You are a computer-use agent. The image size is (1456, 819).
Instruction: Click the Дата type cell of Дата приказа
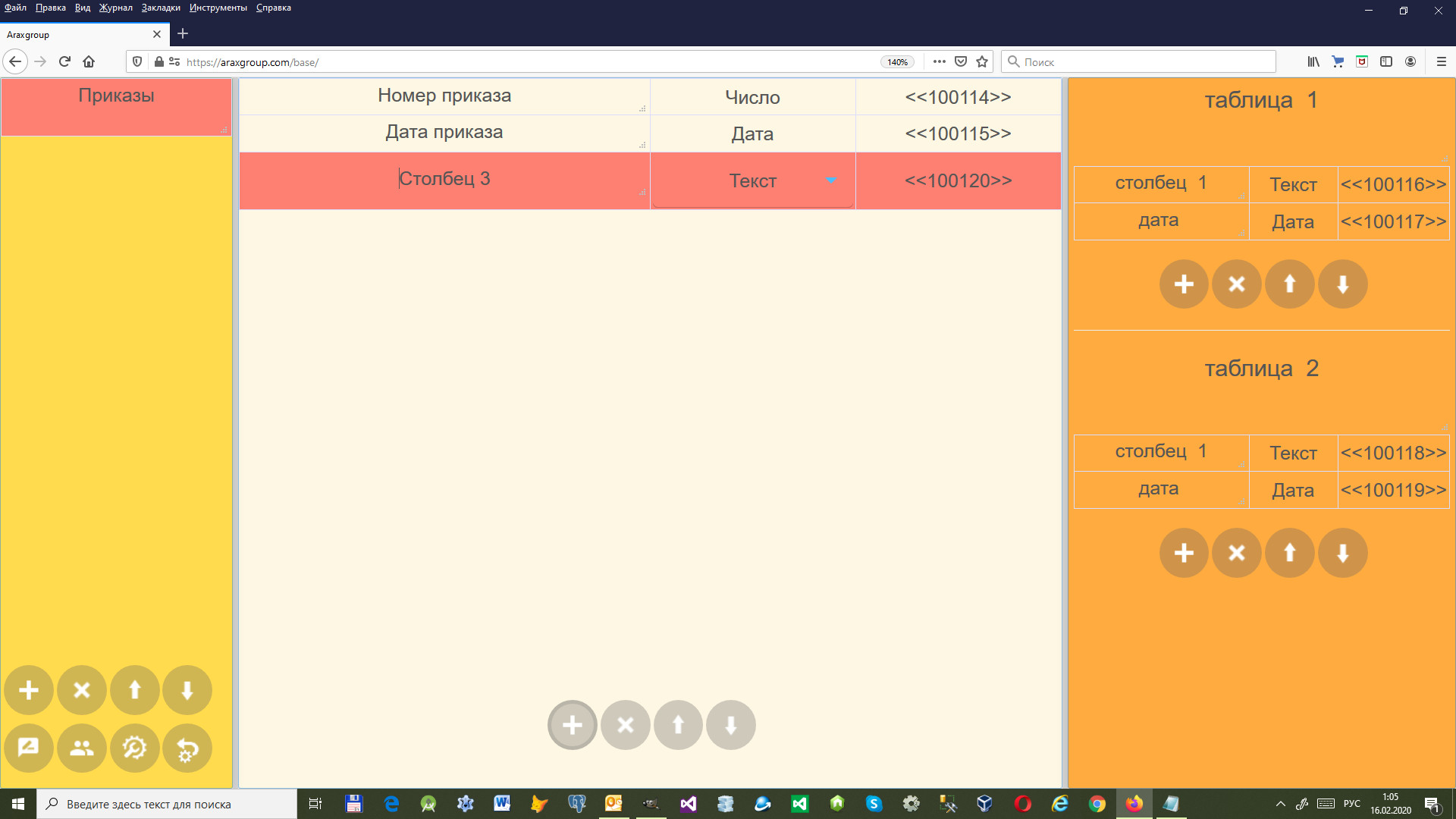[752, 134]
